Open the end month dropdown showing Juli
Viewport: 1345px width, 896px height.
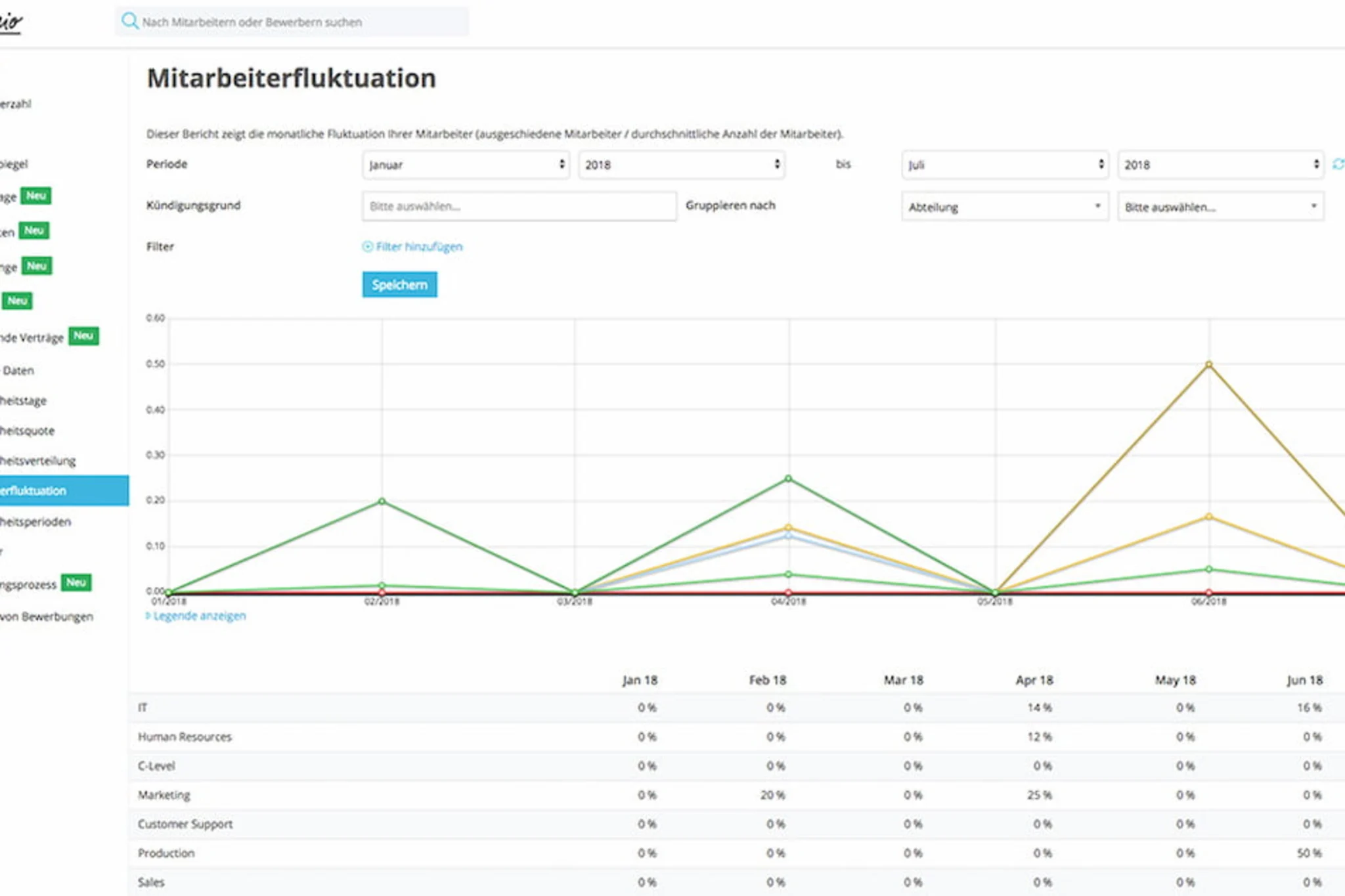[x=1005, y=165]
